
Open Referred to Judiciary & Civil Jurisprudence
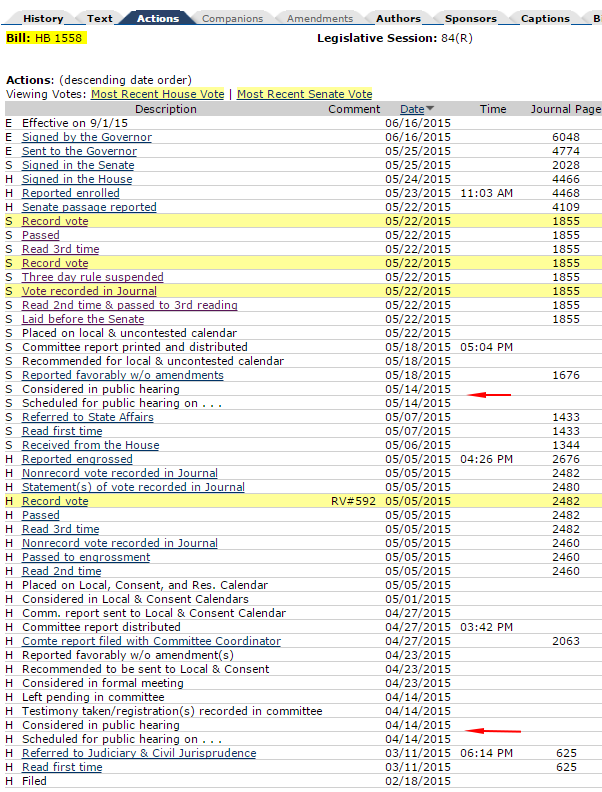click(139, 753)
